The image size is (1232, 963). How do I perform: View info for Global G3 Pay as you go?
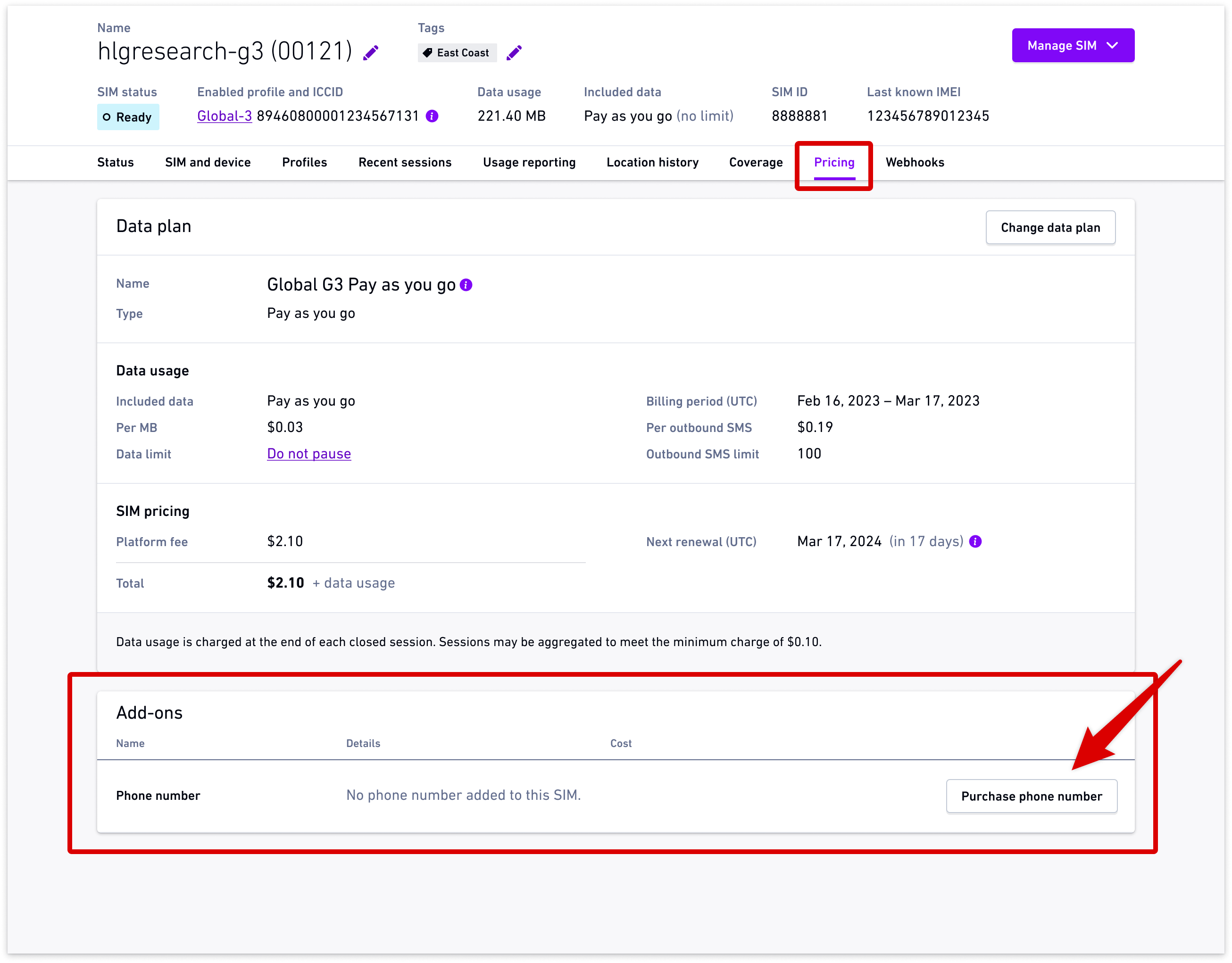[x=466, y=285]
